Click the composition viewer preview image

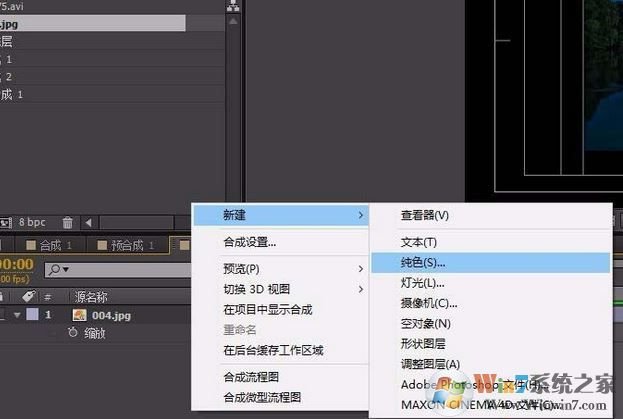point(604,75)
